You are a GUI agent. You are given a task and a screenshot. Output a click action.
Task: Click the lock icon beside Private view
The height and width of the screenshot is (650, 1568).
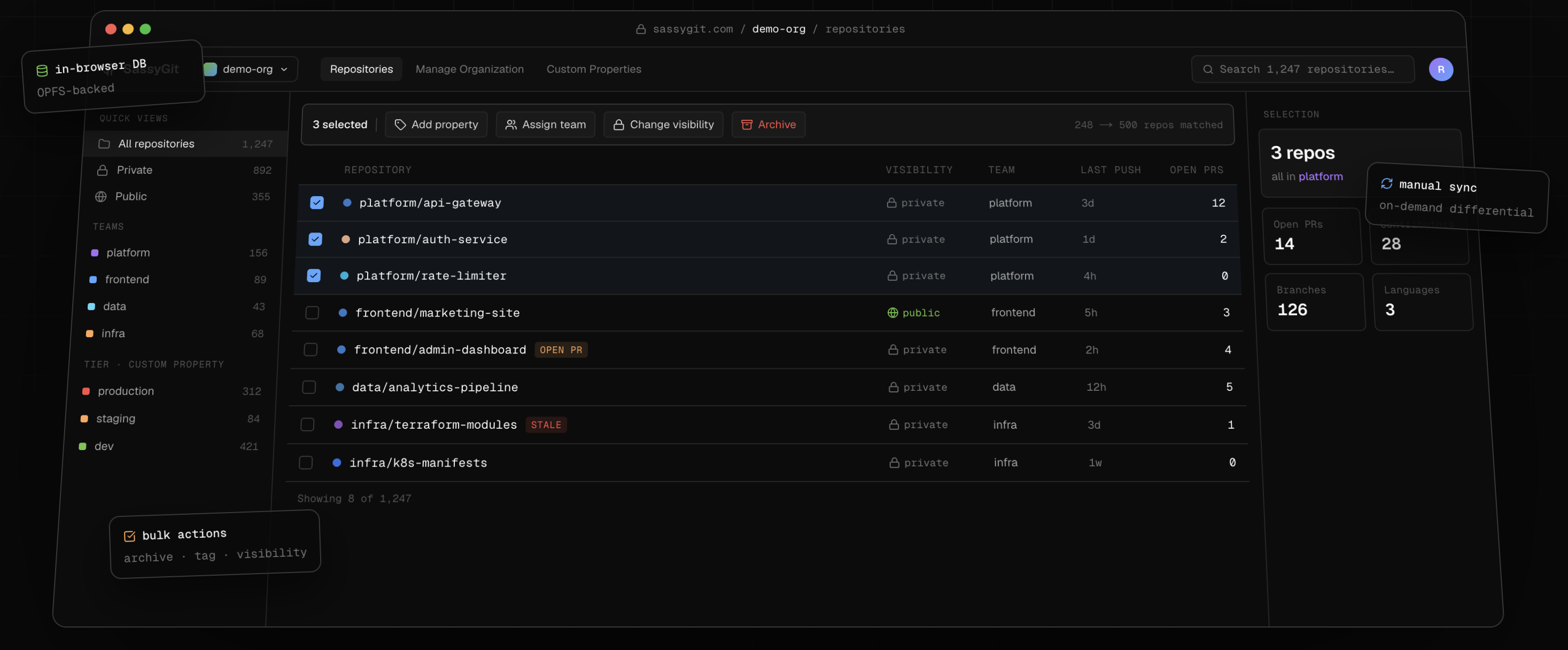102,171
